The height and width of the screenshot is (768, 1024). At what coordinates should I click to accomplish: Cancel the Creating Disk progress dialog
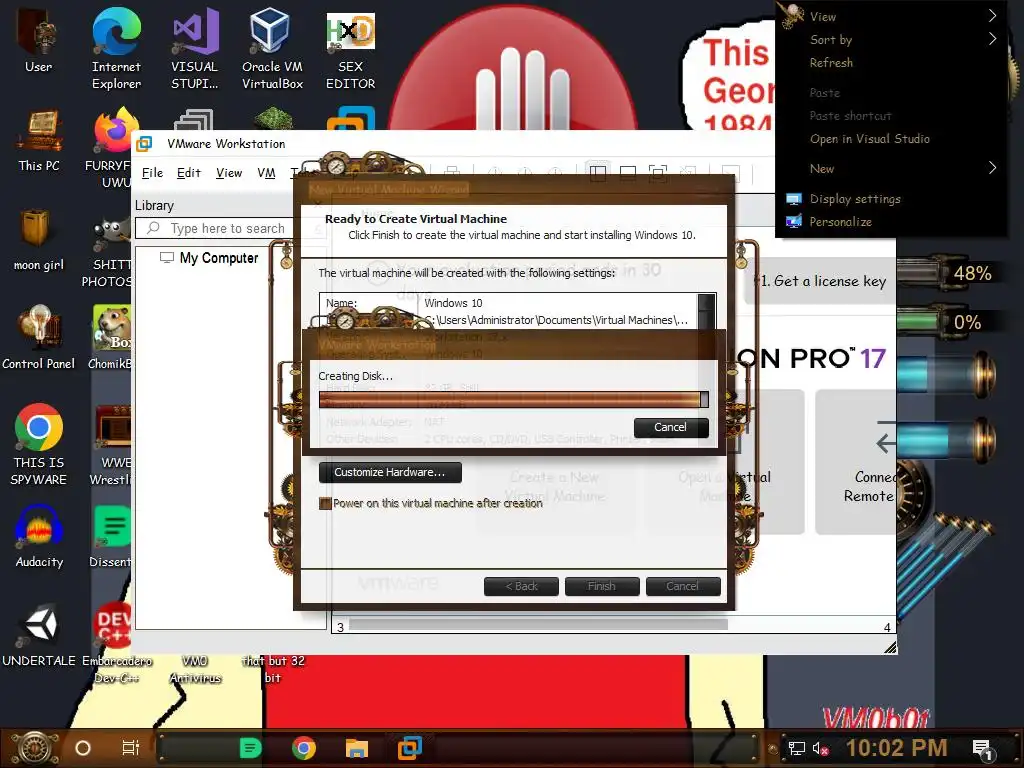(671, 427)
